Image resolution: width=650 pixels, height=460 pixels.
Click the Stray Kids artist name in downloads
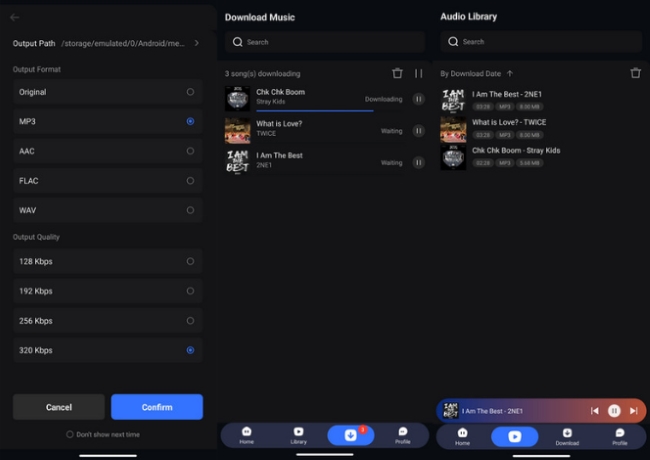point(270,102)
